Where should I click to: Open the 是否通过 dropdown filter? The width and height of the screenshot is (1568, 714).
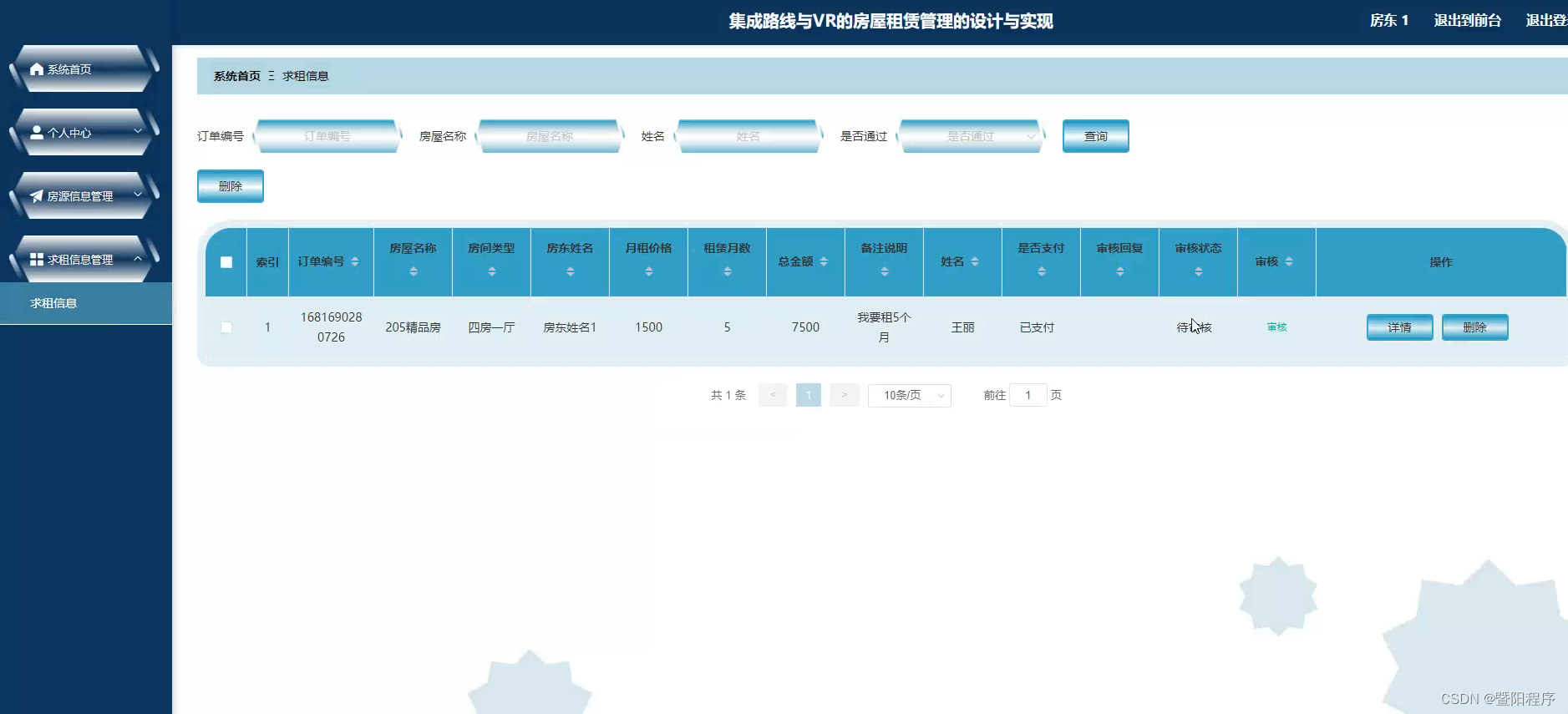click(x=971, y=136)
